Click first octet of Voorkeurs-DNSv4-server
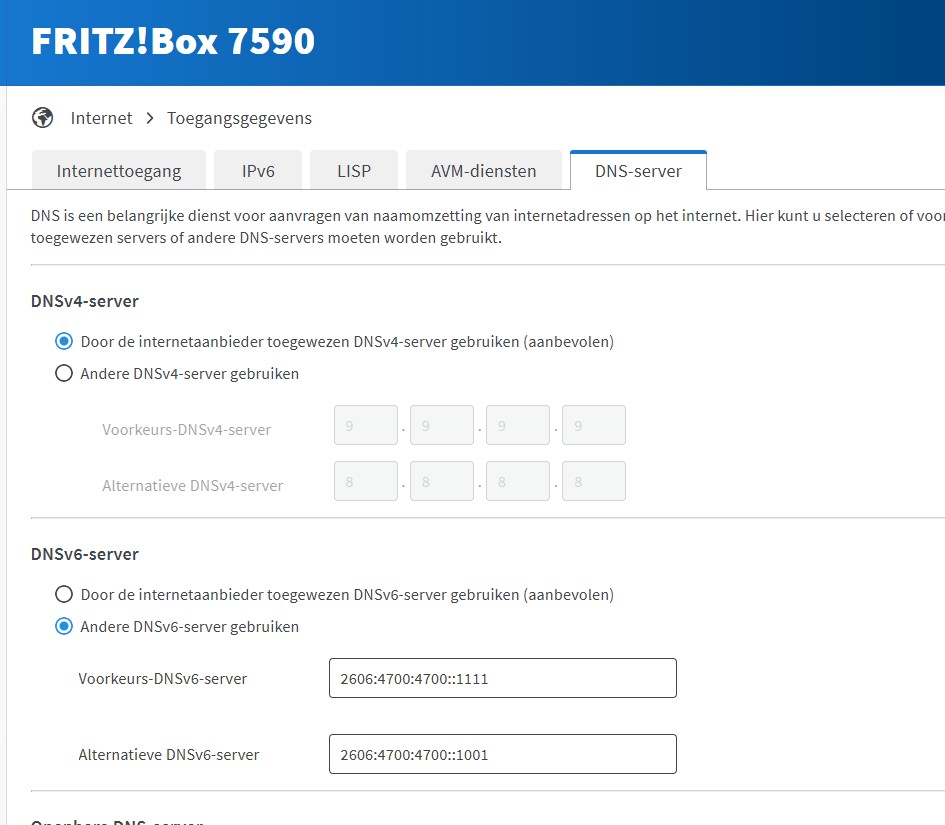 (x=366, y=425)
